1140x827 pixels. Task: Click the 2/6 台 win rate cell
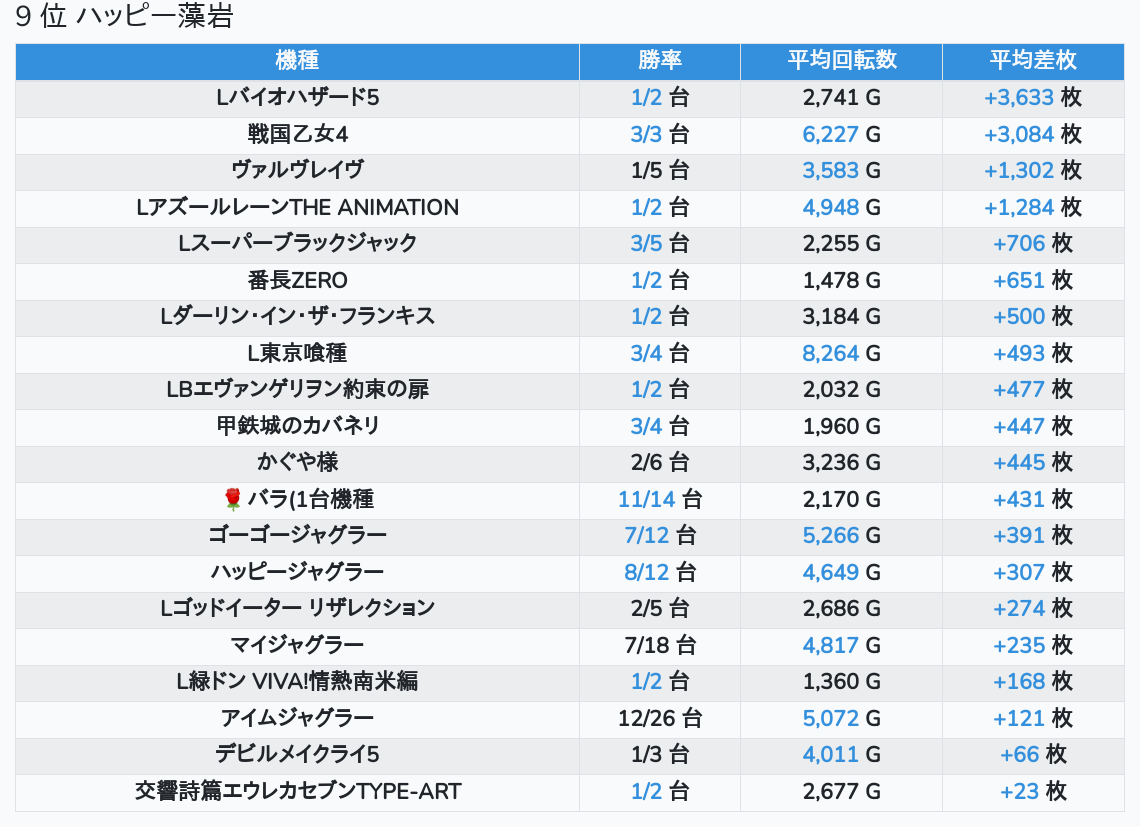pyautogui.click(x=660, y=462)
